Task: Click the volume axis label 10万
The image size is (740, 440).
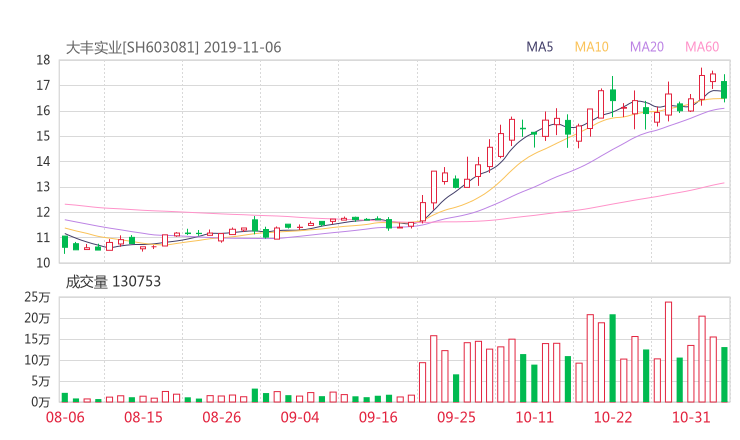Action: pyautogui.click(x=37, y=360)
